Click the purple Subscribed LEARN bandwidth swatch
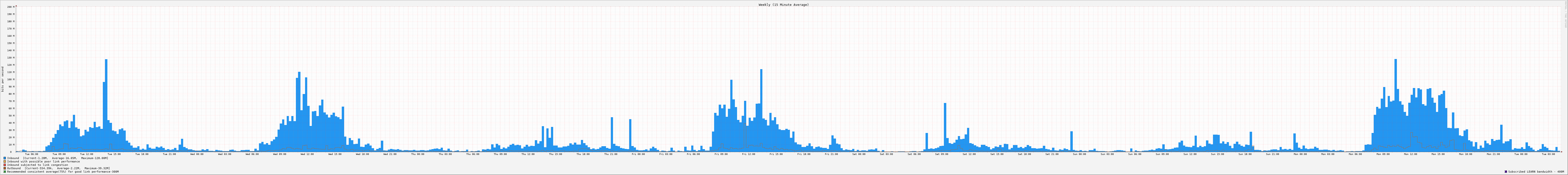This screenshot has height=175, width=1568. pyautogui.click(x=1506, y=172)
